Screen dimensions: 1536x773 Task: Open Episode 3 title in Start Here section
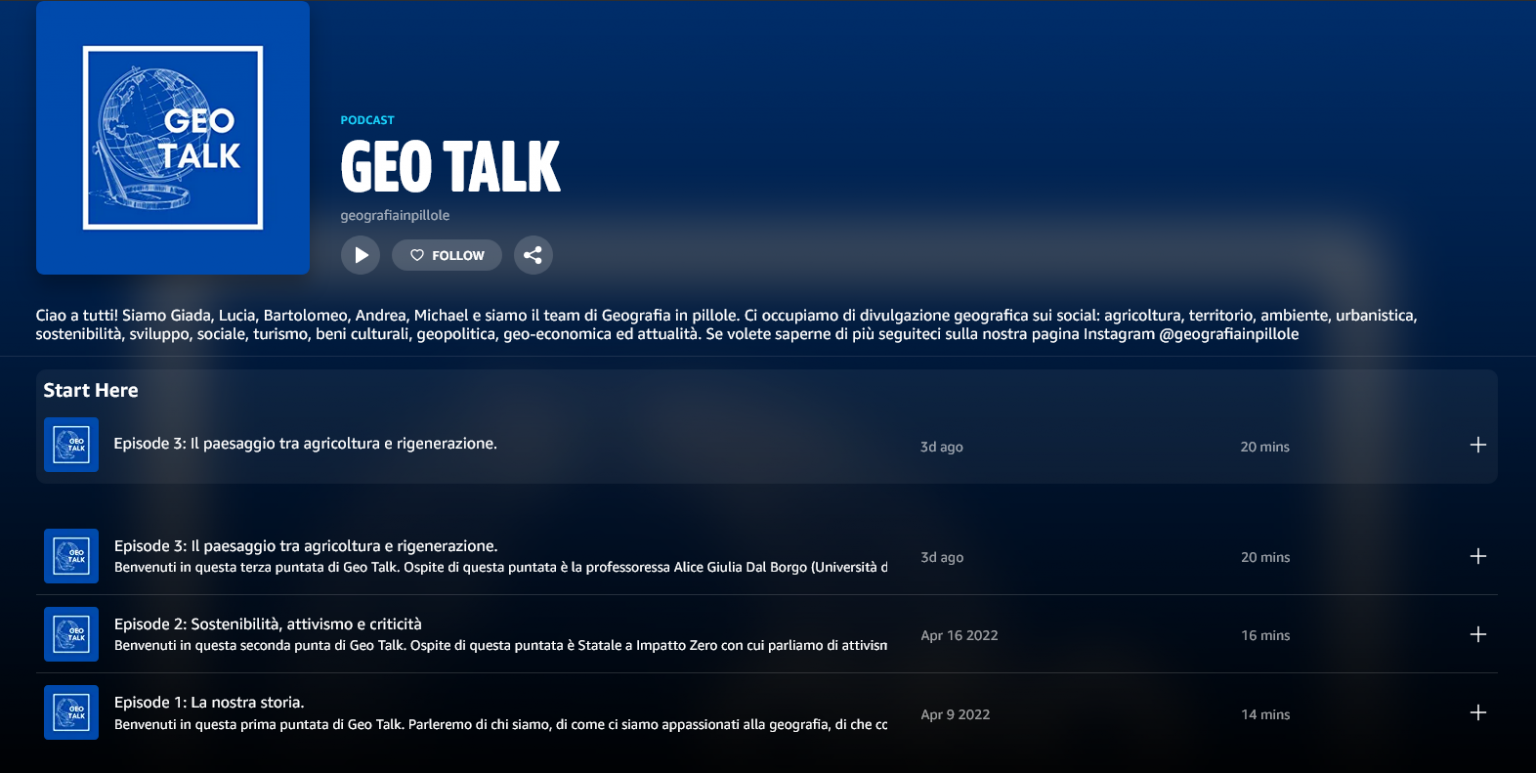[x=305, y=444]
